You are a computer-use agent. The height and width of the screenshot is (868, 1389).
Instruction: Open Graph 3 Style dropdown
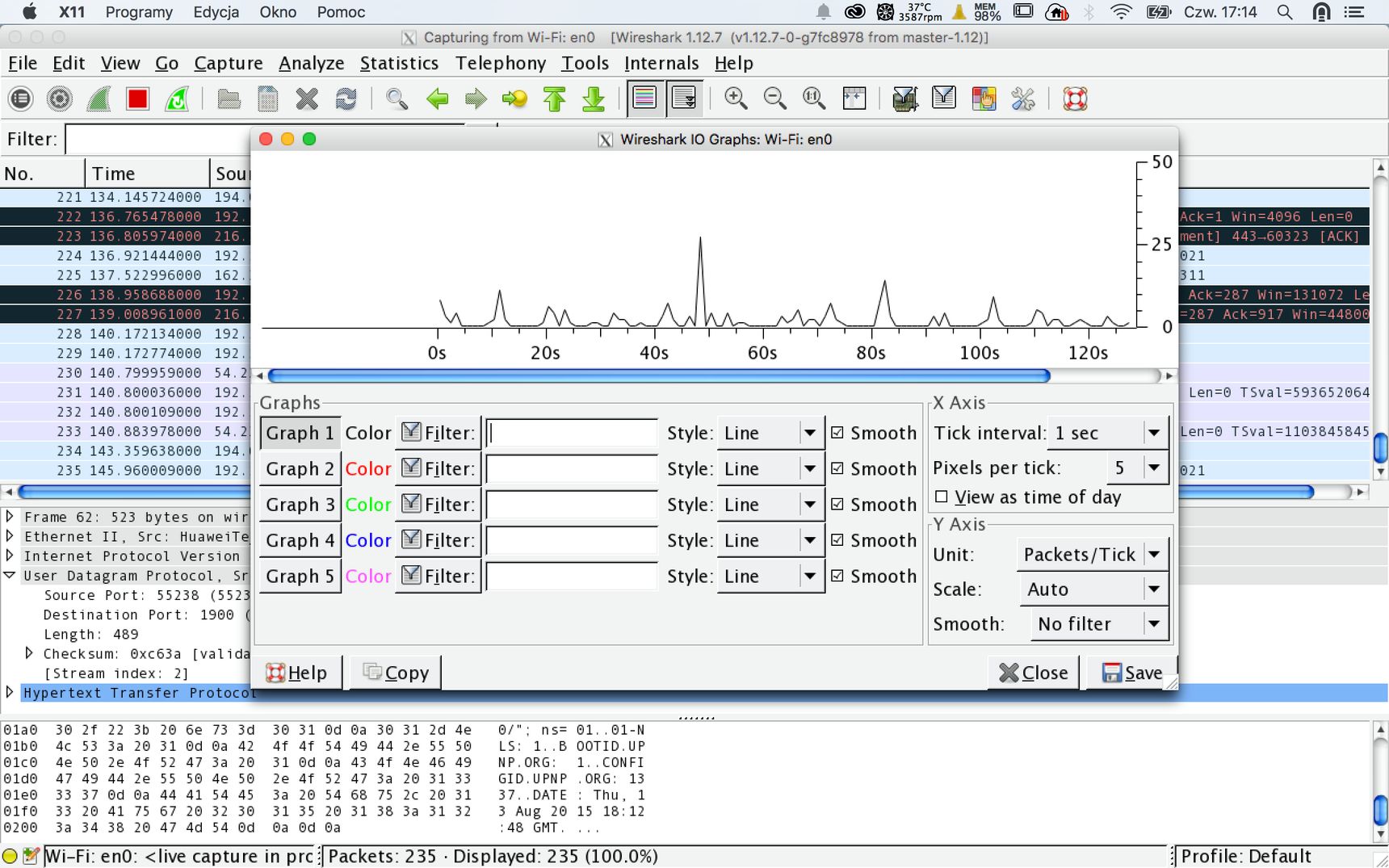pyautogui.click(x=770, y=504)
